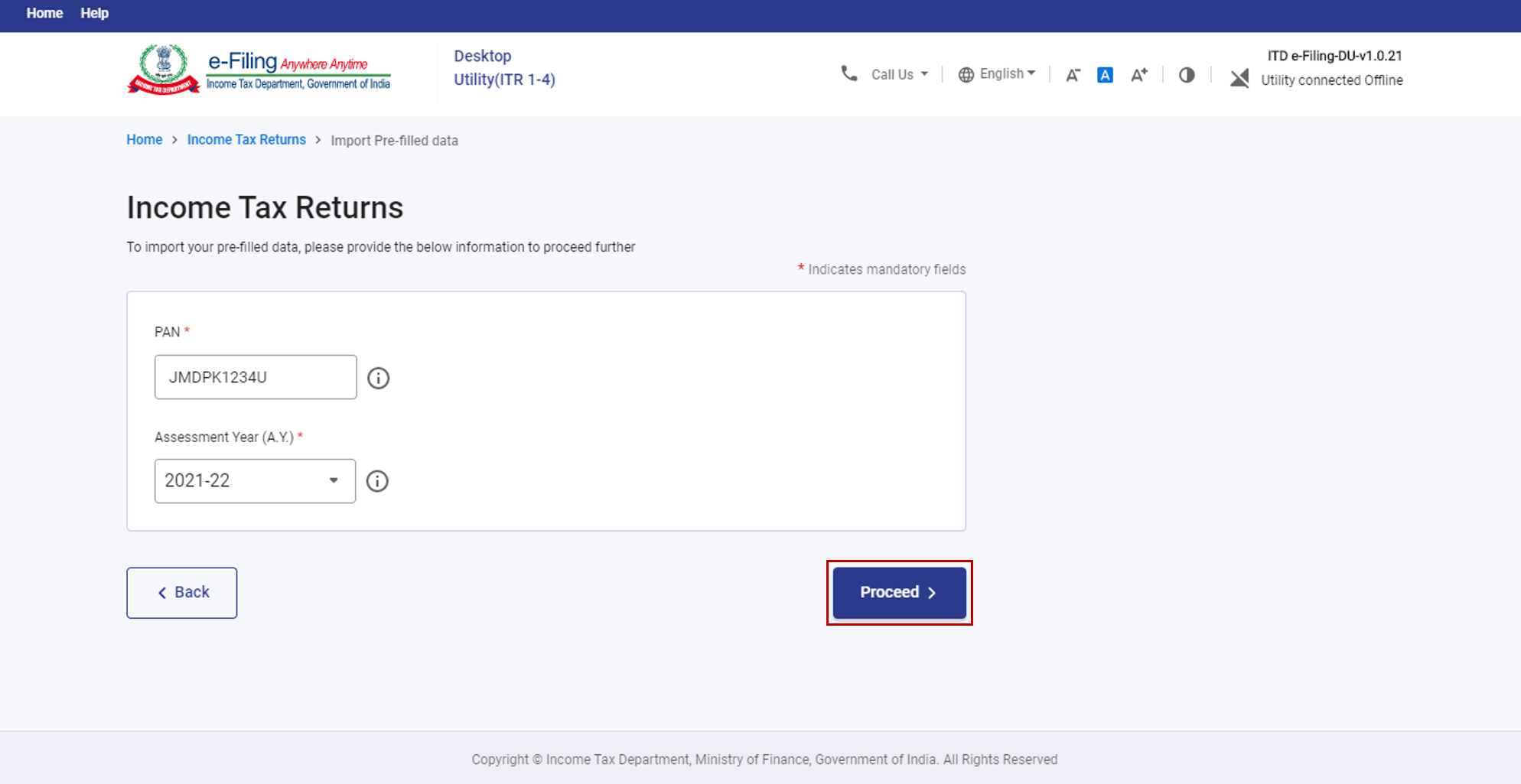Show Assessment Year info tooltip icon

377,481
